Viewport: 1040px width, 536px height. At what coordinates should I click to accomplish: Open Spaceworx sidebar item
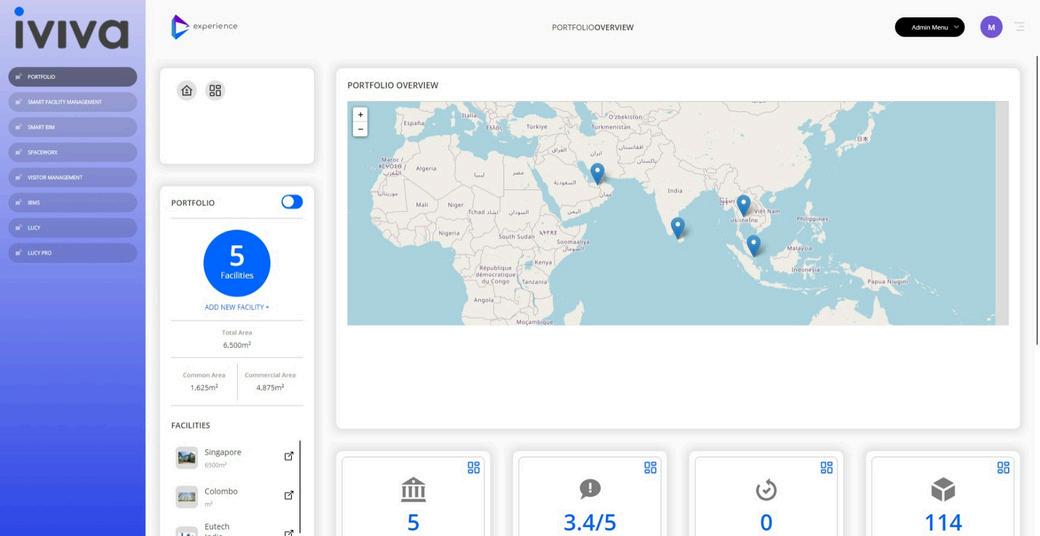click(72, 153)
